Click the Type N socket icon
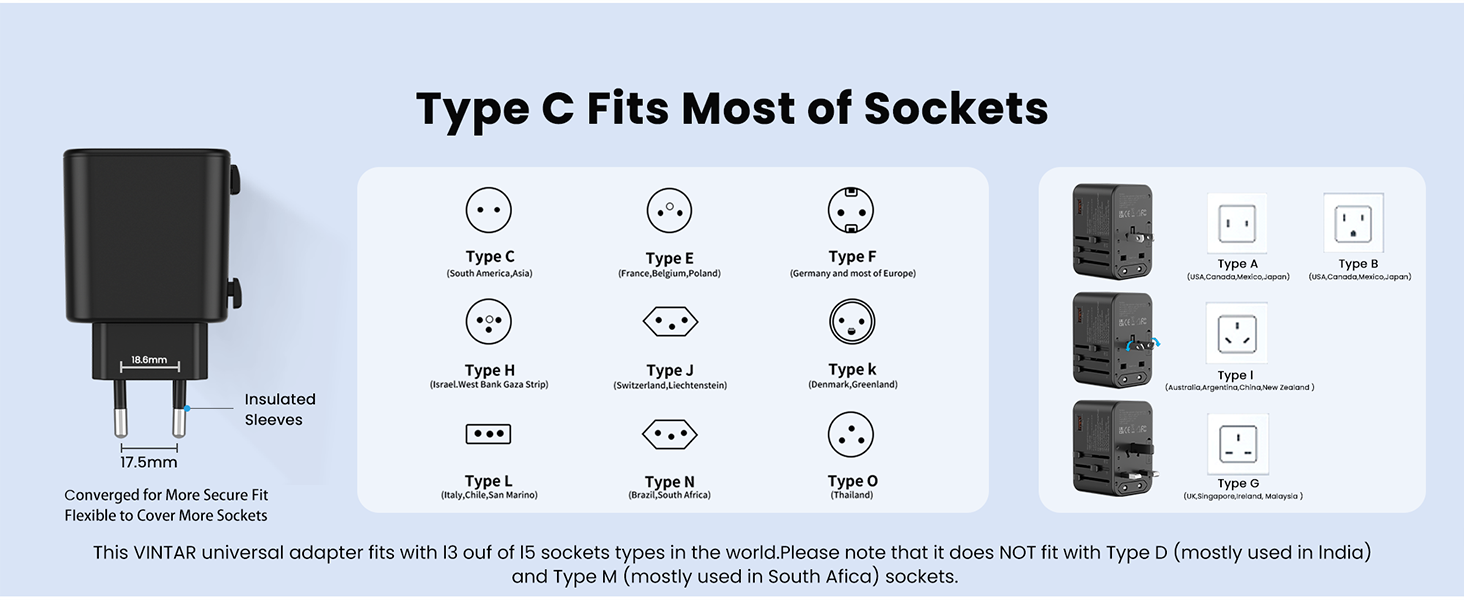 670,434
